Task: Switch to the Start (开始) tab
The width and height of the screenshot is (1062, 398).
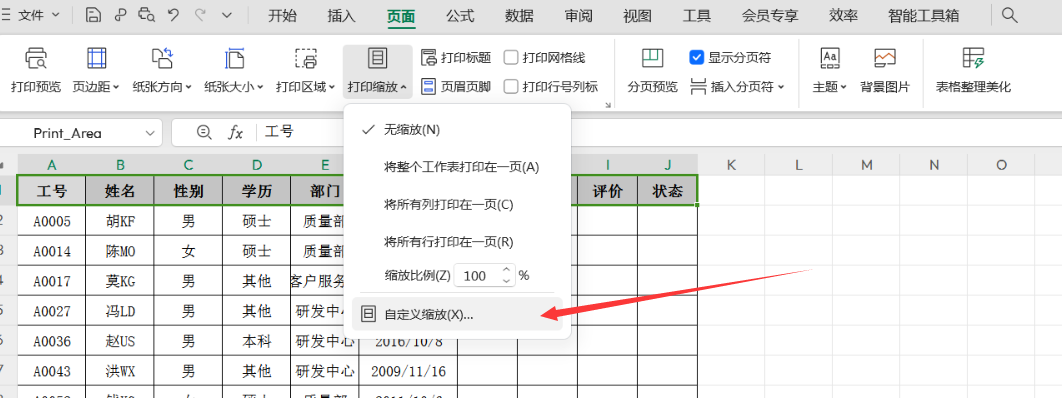Action: [282, 16]
